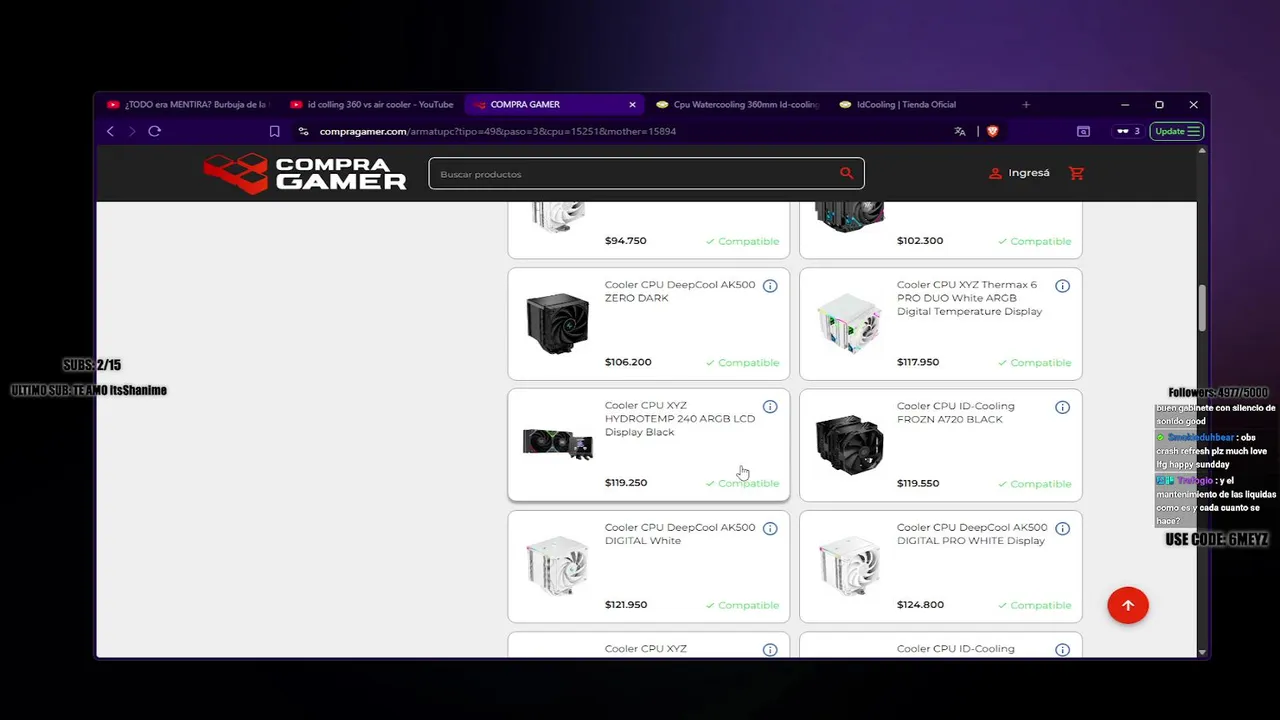
Task: Open the private window counter showing 3
Action: [x=1128, y=131]
